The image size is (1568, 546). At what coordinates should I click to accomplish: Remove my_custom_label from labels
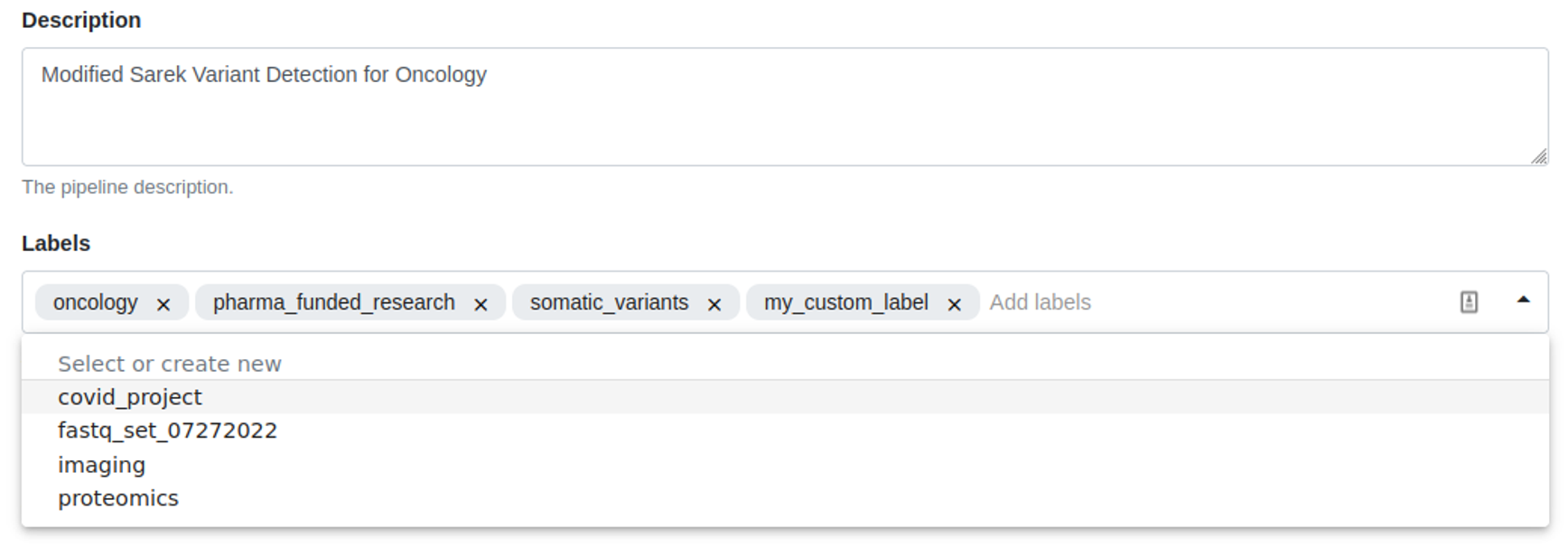point(954,304)
